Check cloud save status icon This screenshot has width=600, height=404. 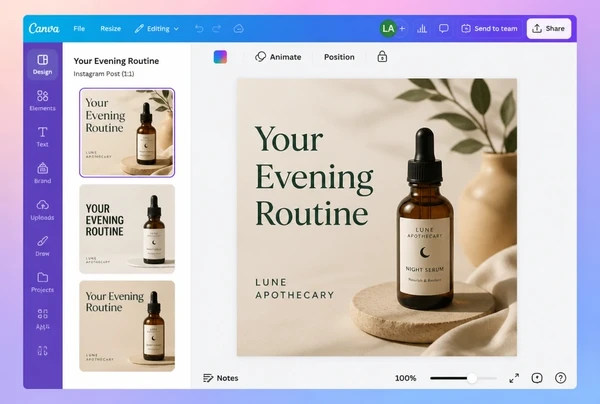pyautogui.click(x=238, y=29)
